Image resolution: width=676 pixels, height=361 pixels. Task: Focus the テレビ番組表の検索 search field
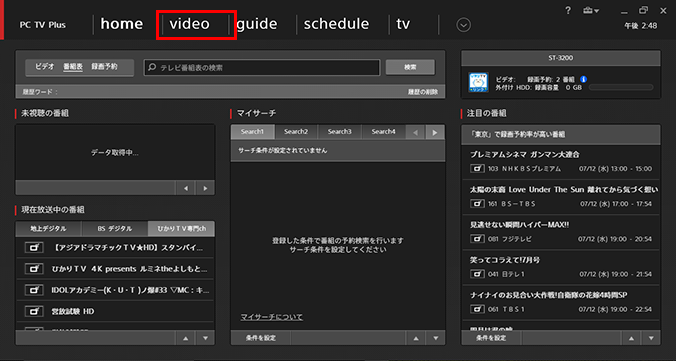coord(262,68)
